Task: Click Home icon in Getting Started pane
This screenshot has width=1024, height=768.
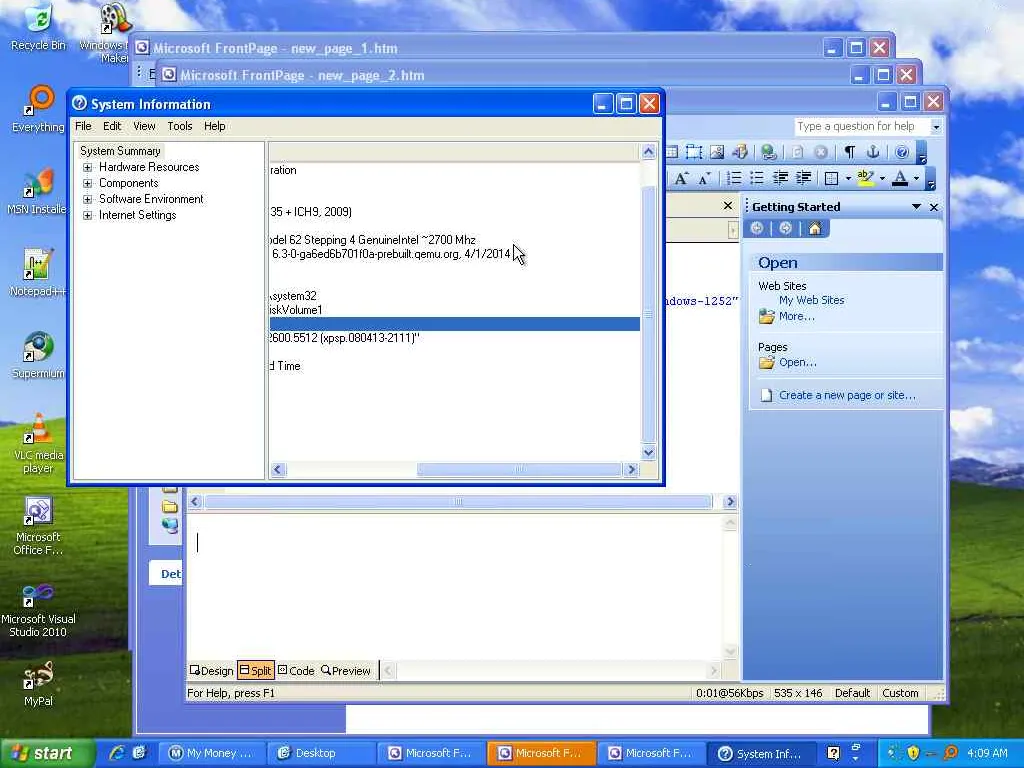Action: (814, 228)
